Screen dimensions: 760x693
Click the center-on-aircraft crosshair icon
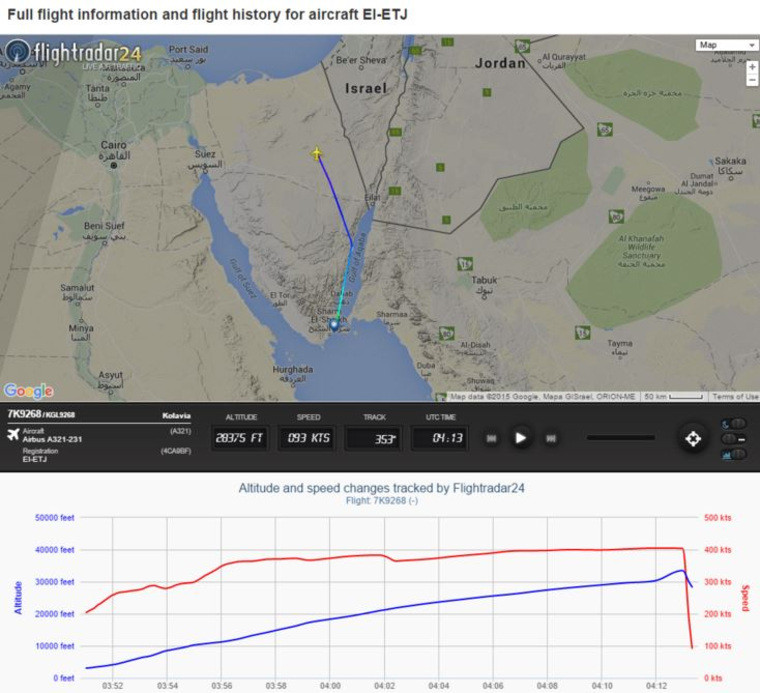[x=692, y=438]
